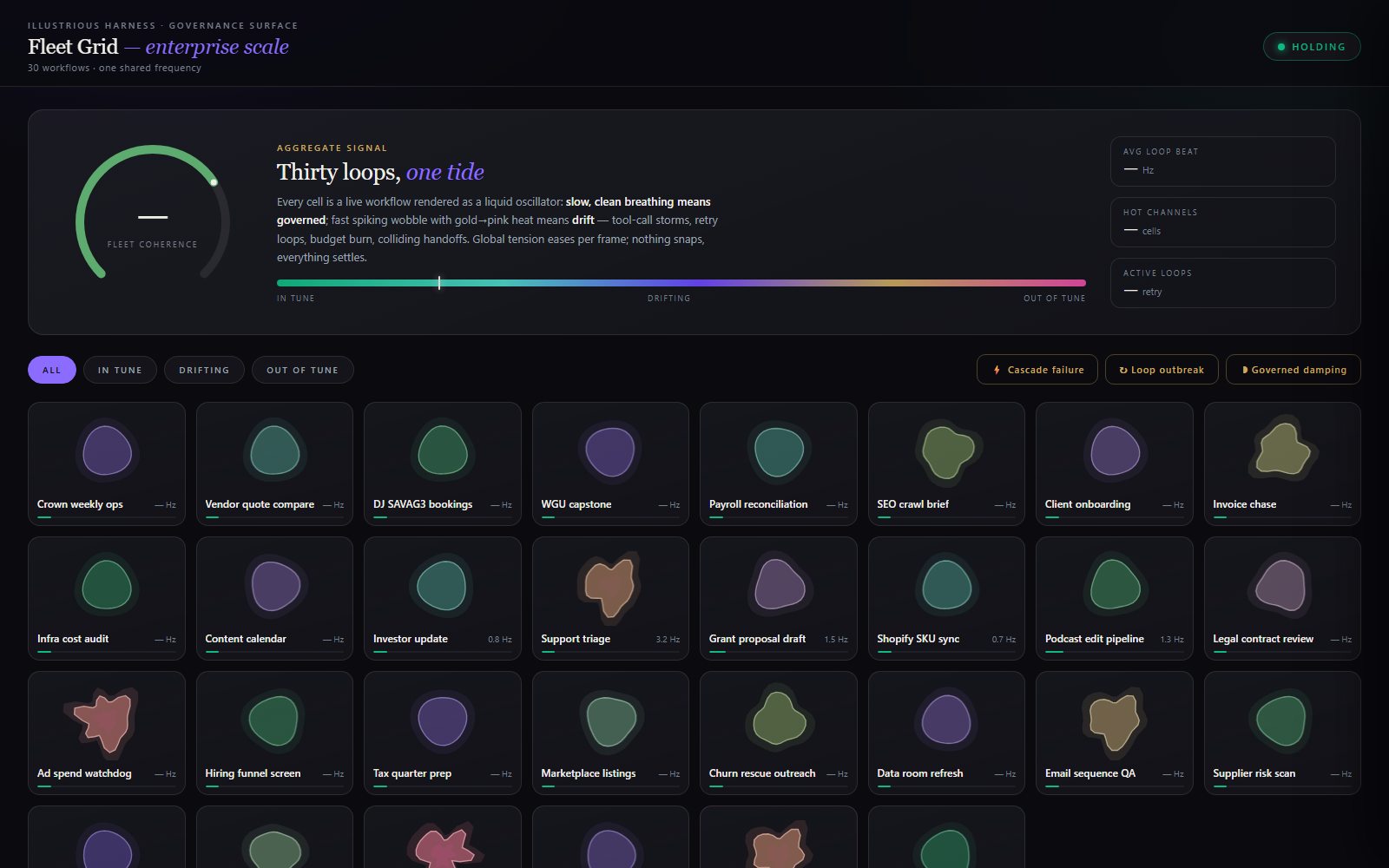1389x868 pixels.
Task: Select the Supplier risk scan blob icon
Action: (x=1281, y=721)
